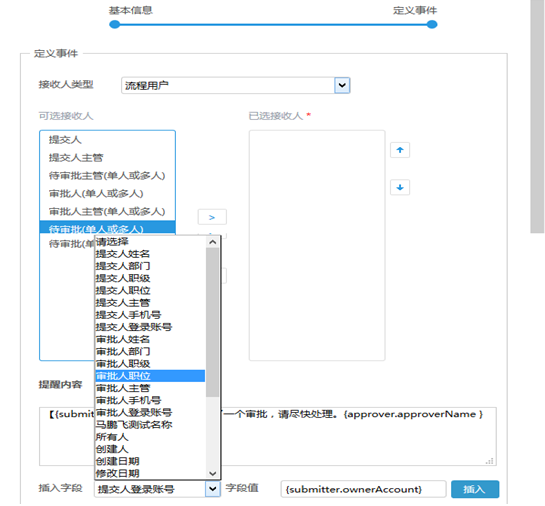Click the > button to add recipient
The image size is (545, 506).
pos(212,217)
